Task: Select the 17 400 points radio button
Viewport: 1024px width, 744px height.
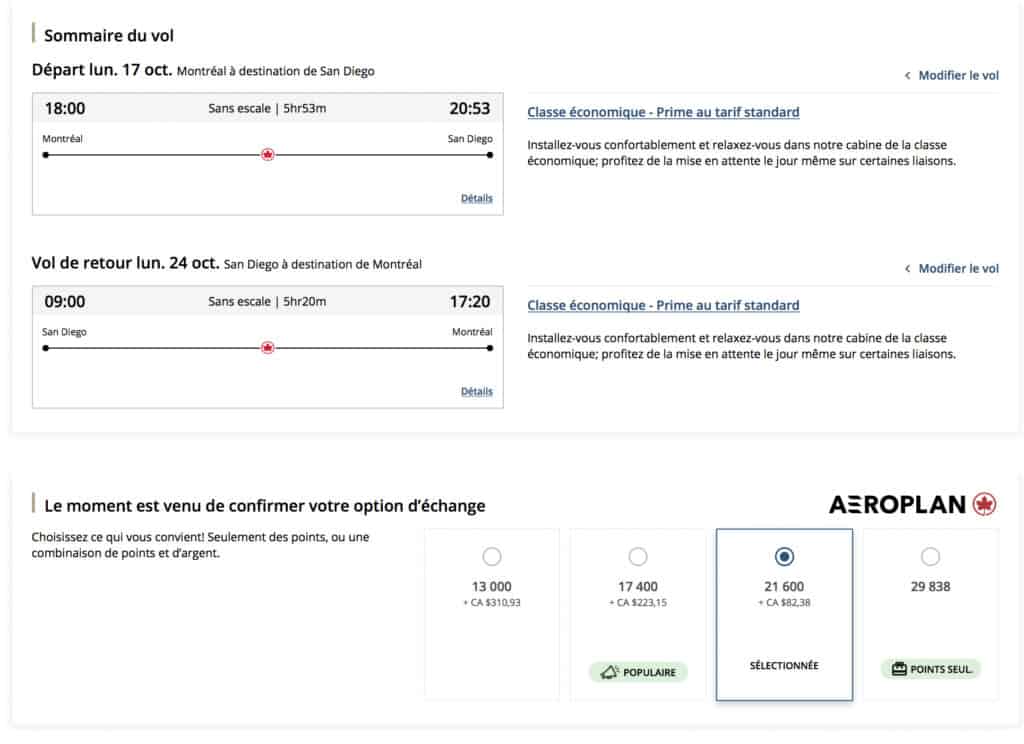Action: (x=638, y=557)
